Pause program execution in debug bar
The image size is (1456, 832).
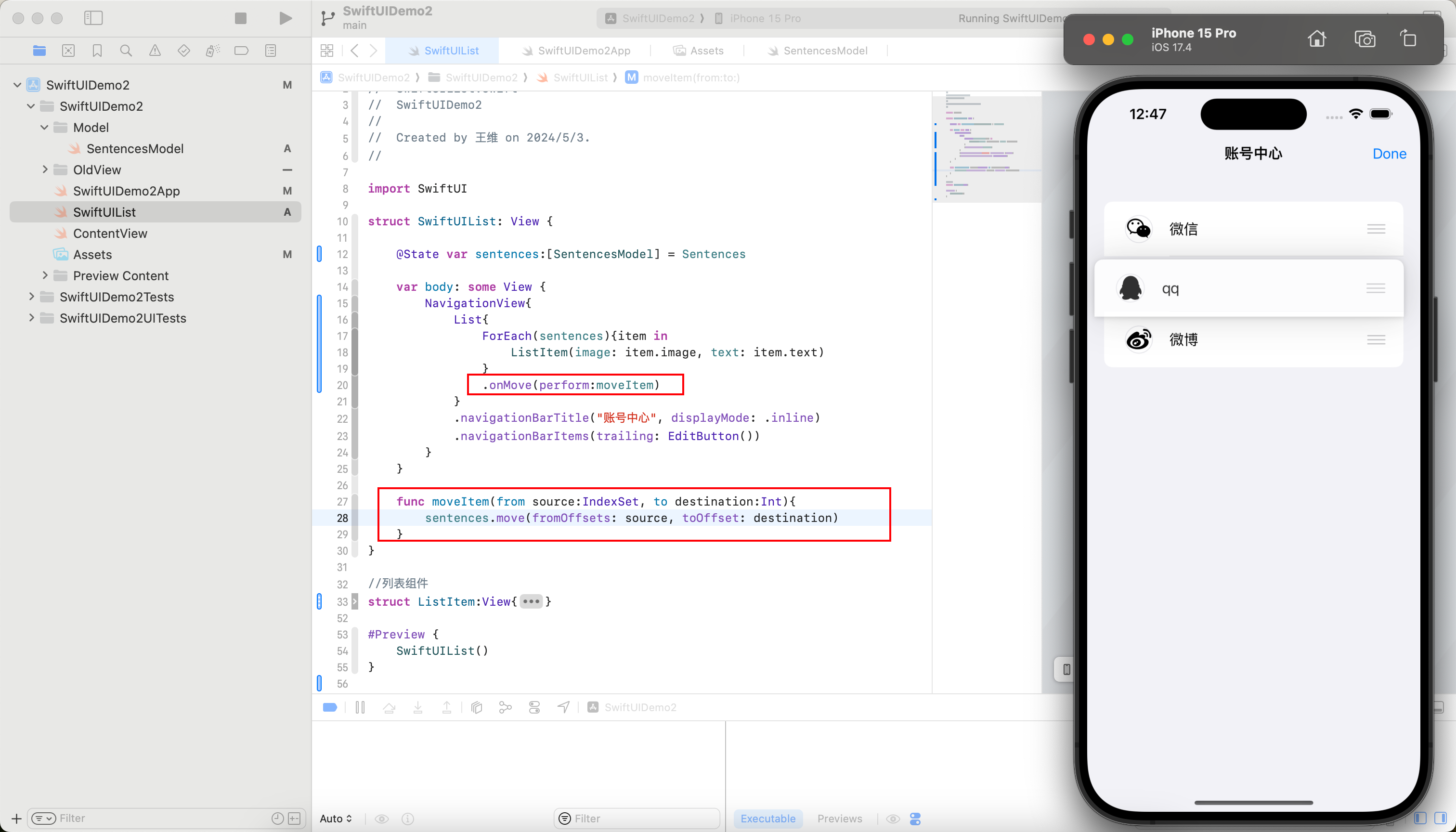(x=360, y=708)
